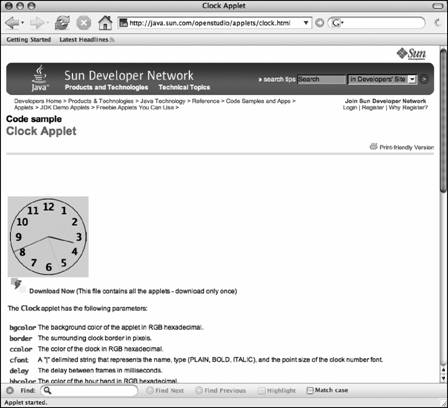This screenshot has height=408, width=448.
Task: Open the Getting Started bookmark
Action: (29, 40)
